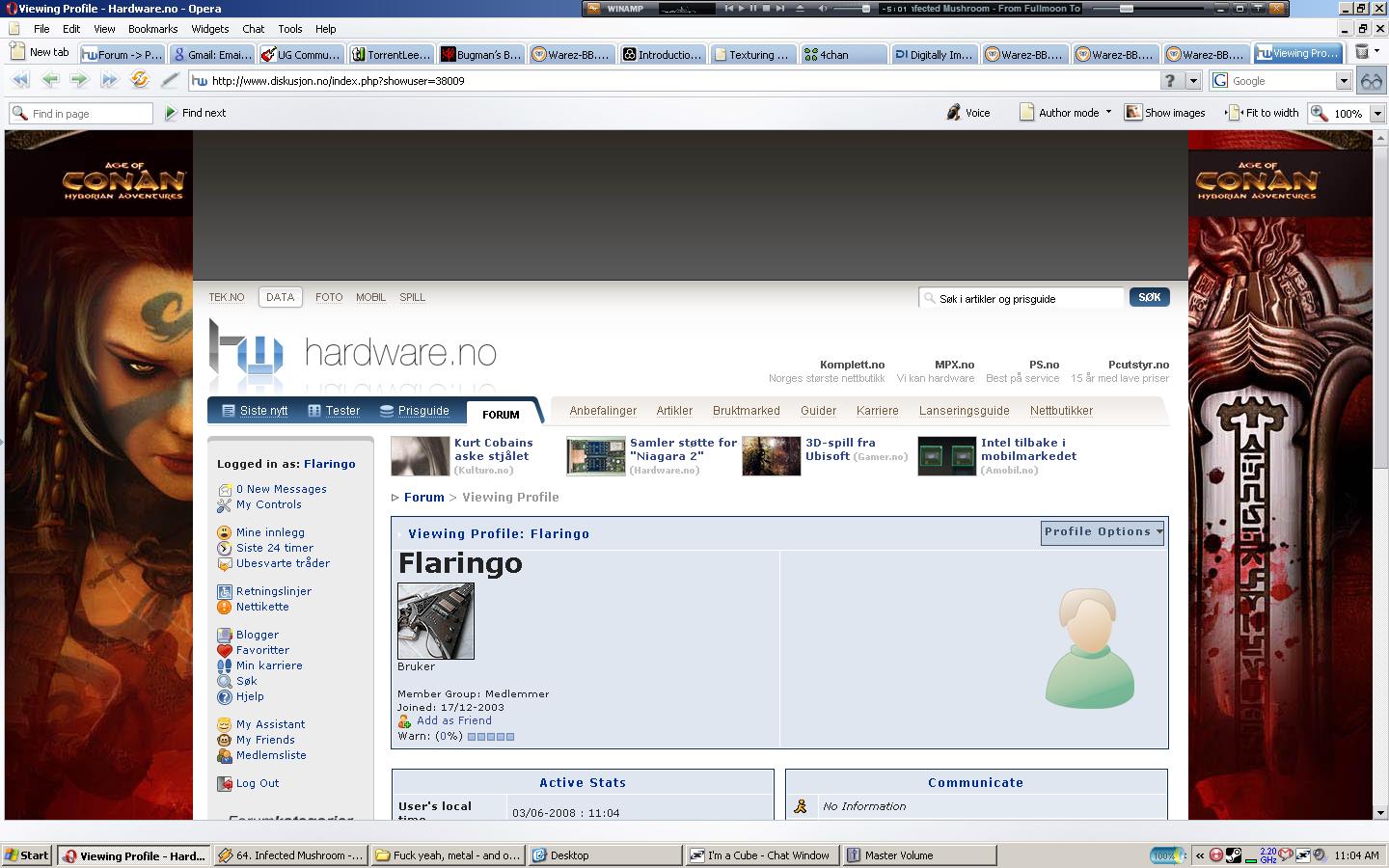Click the Windows Start button

pyautogui.click(x=27, y=855)
